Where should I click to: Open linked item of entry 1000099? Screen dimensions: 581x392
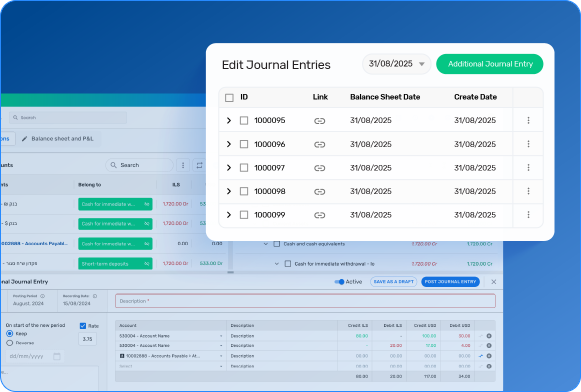click(319, 215)
